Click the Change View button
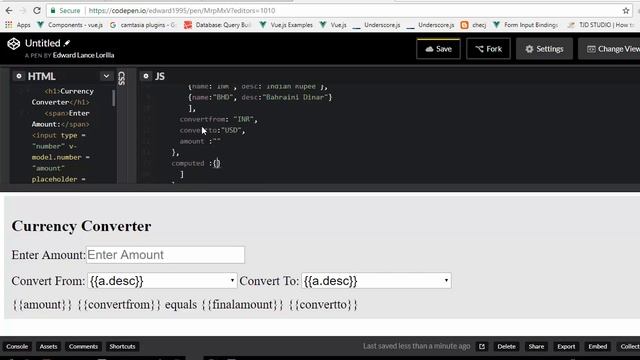 609,49
